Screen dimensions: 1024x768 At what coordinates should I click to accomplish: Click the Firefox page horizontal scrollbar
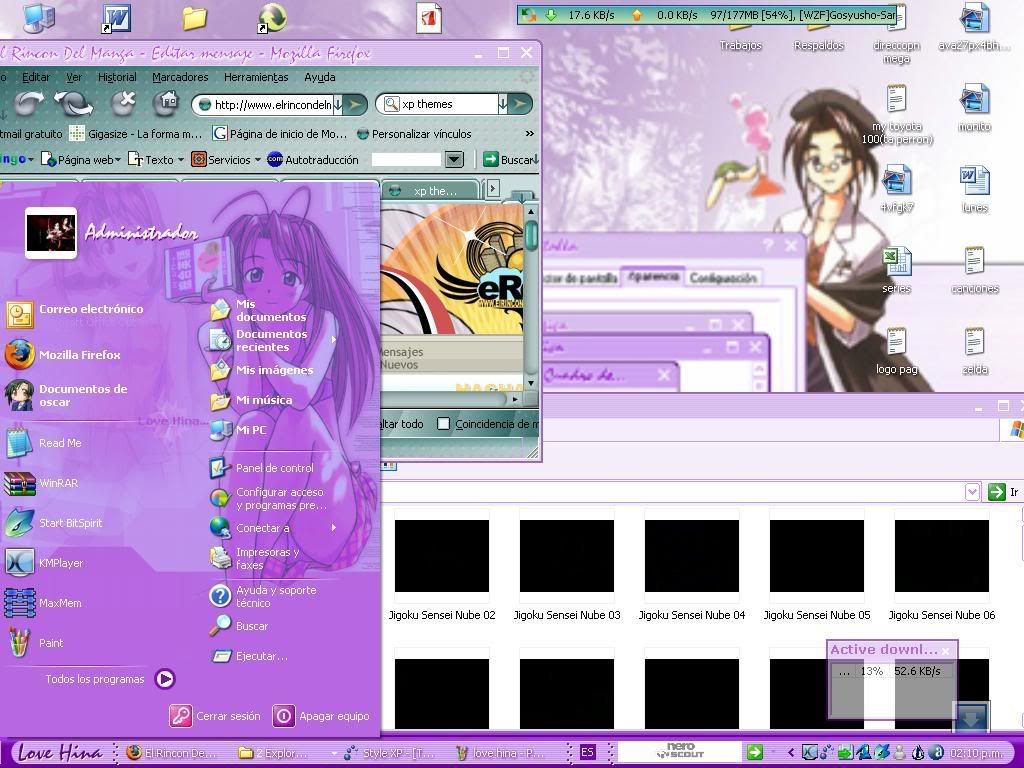click(451, 398)
